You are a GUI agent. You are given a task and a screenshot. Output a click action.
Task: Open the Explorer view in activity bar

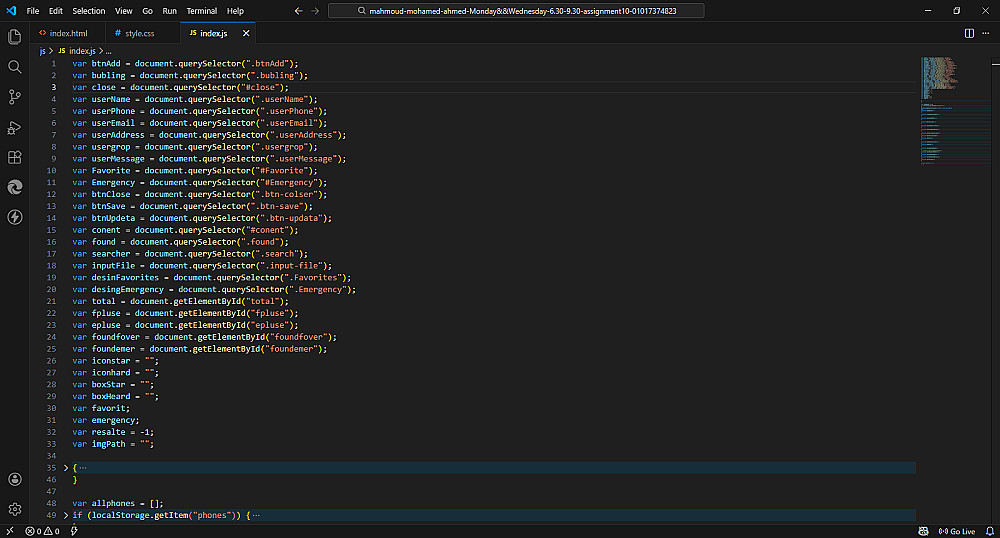[14, 37]
